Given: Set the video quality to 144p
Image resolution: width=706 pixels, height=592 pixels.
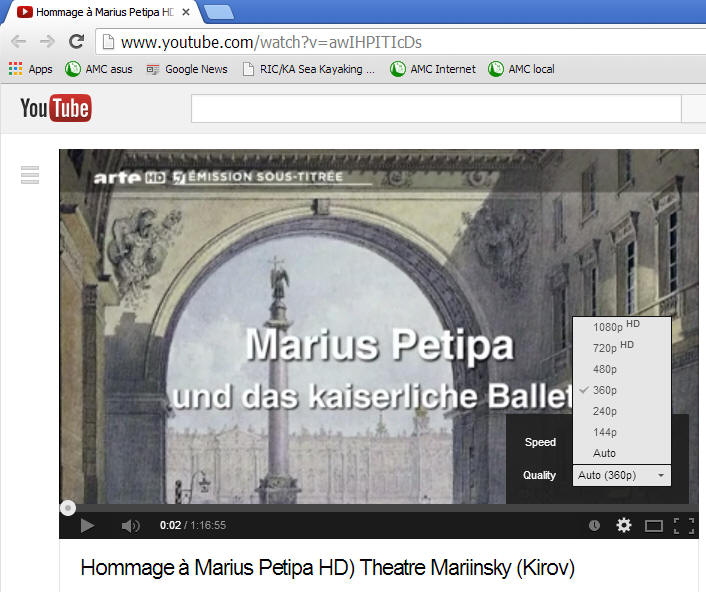Looking at the screenshot, I should point(605,432).
